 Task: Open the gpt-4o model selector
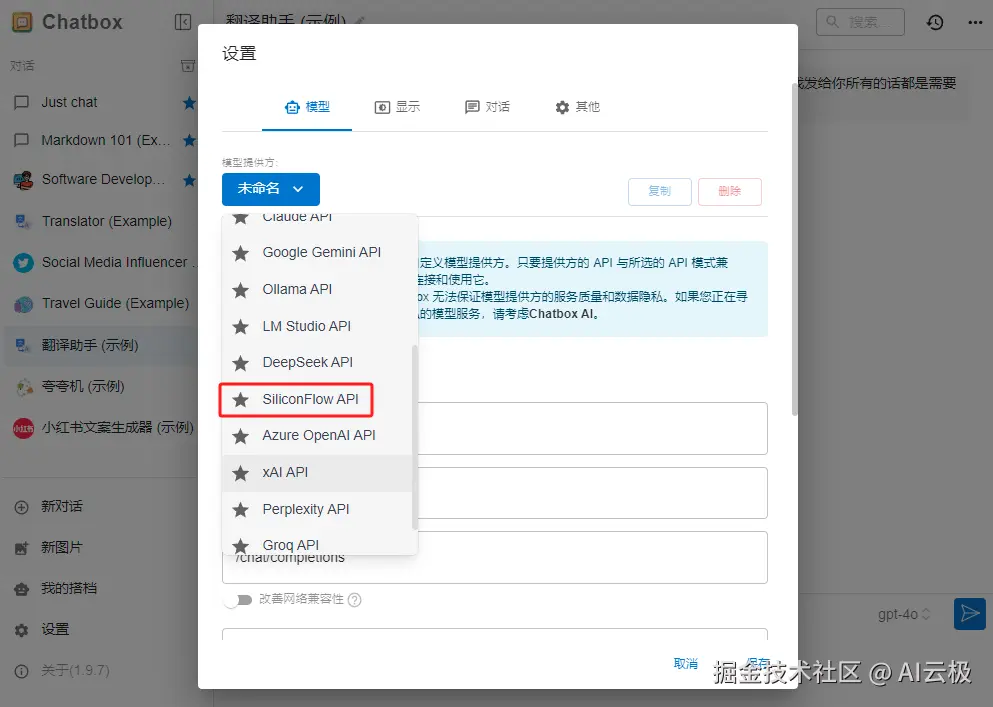click(904, 615)
